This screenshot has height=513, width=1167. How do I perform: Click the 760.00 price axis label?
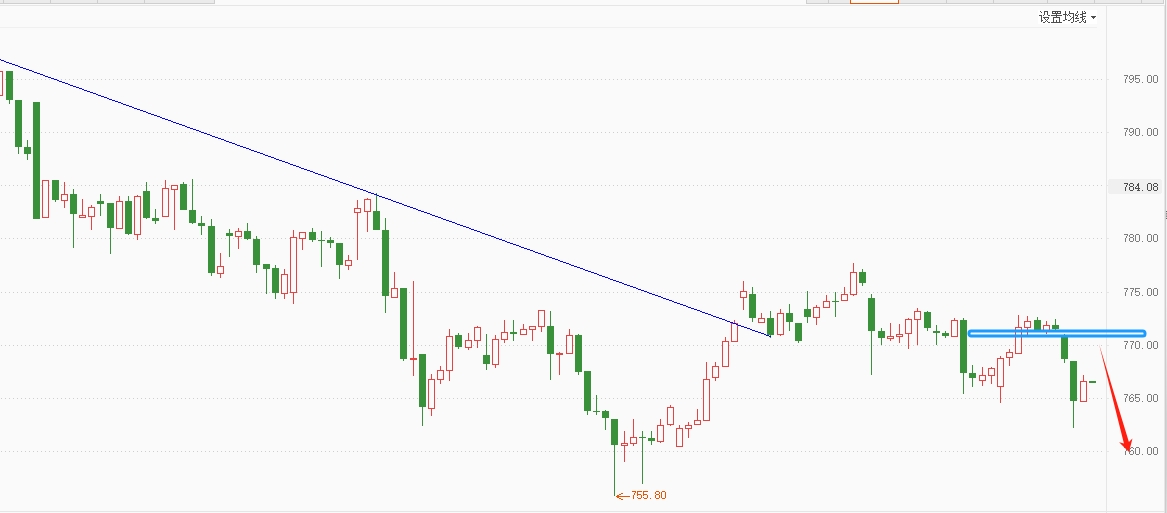coord(1141,451)
